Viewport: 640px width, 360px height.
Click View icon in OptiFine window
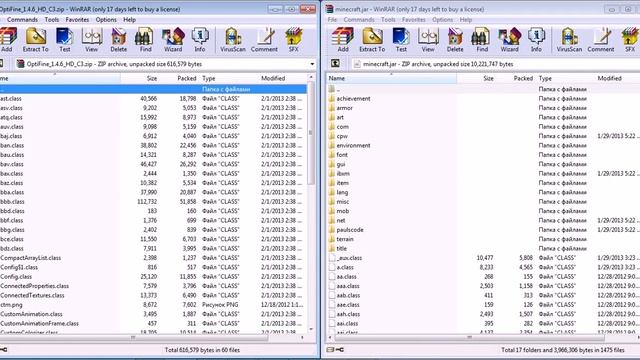[91, 40]
